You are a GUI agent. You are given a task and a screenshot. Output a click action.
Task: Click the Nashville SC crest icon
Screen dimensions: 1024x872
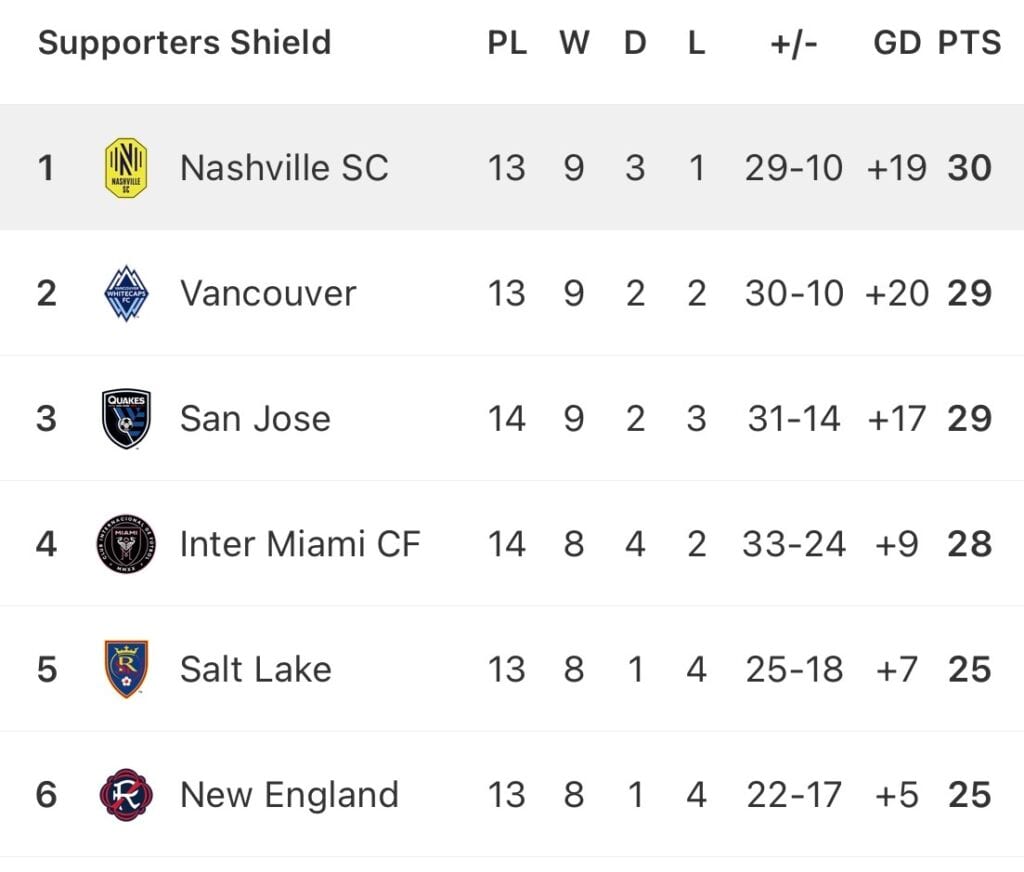tap(126, 168)
